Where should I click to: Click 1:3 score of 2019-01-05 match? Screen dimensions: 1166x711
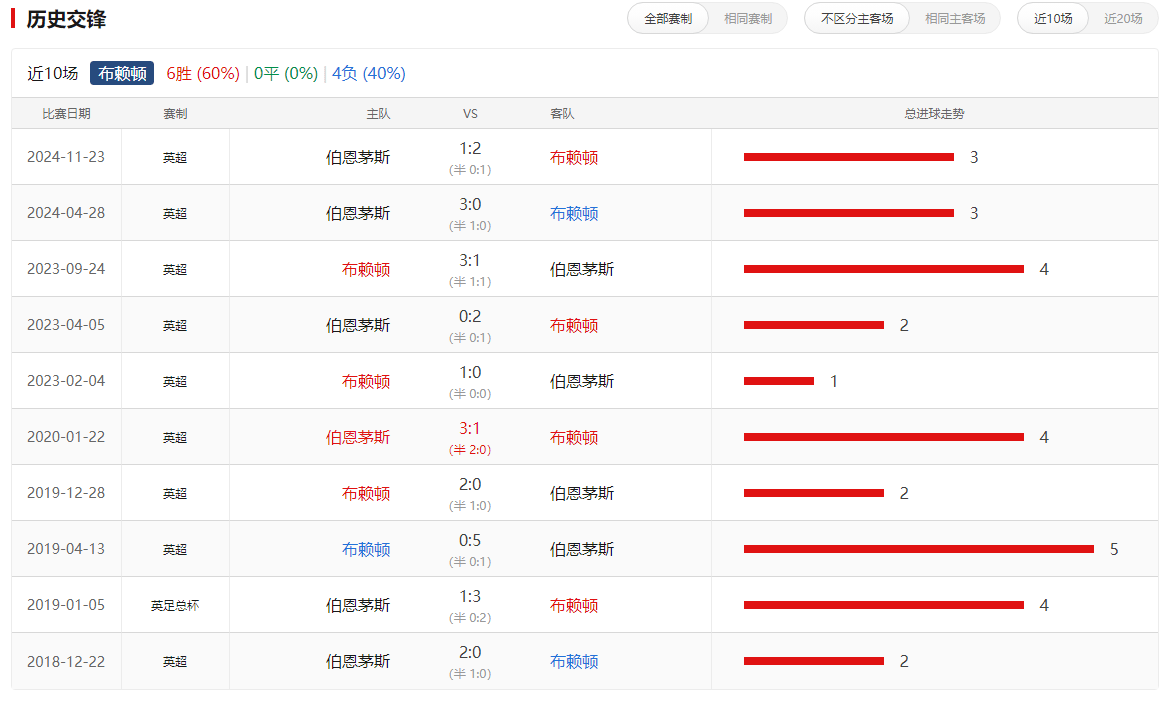tap(470, 597)
